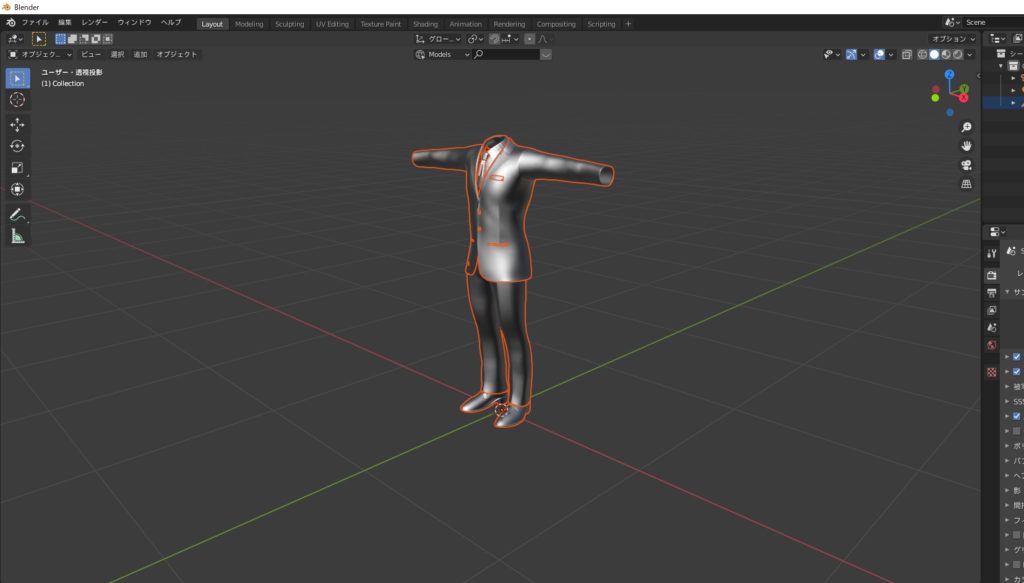This screenshot has width=1024, height=583.
Task: Open the World properties tab icon
Action: point(991,345)
